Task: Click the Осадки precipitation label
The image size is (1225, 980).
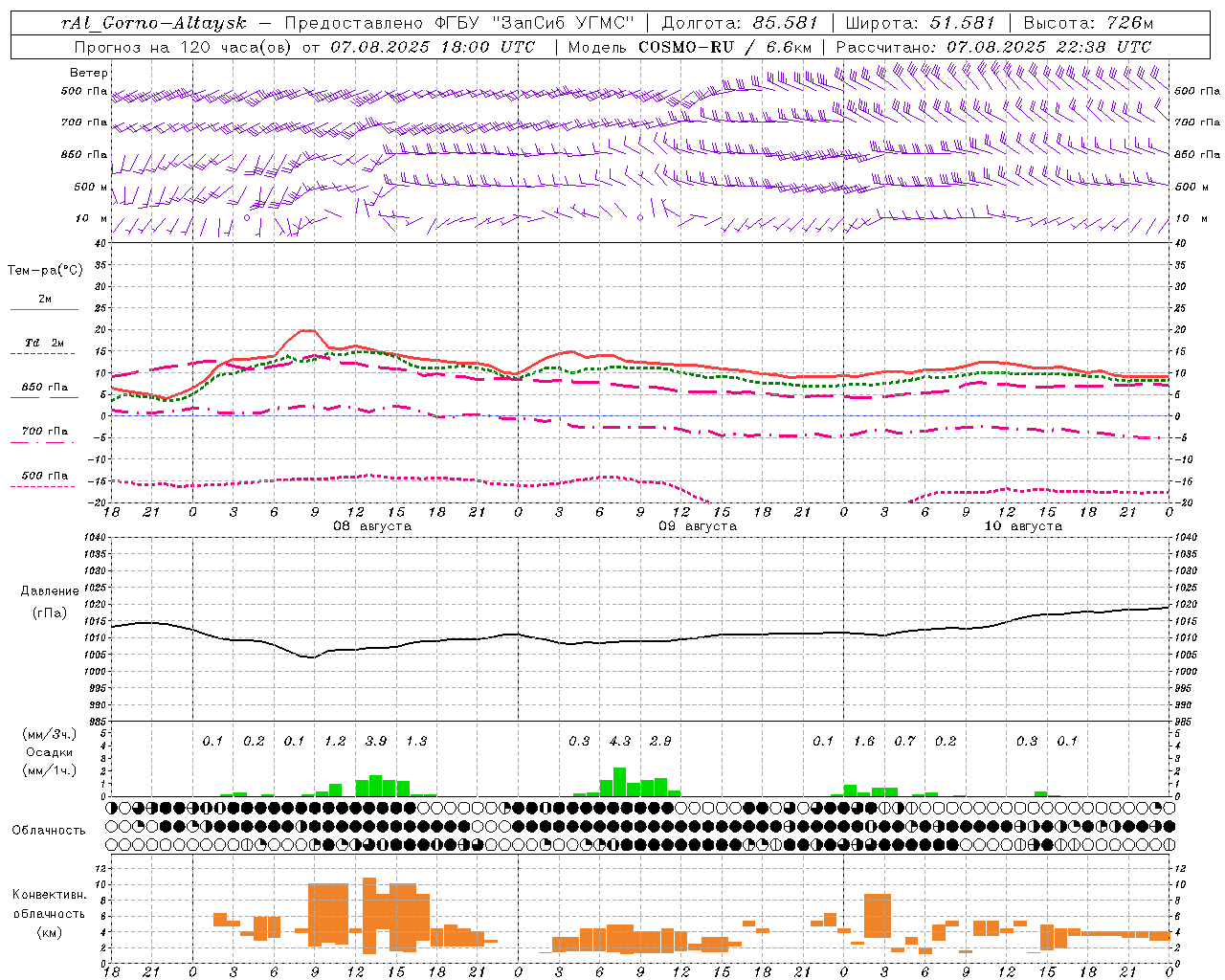Action: click(x=49, y=752)
